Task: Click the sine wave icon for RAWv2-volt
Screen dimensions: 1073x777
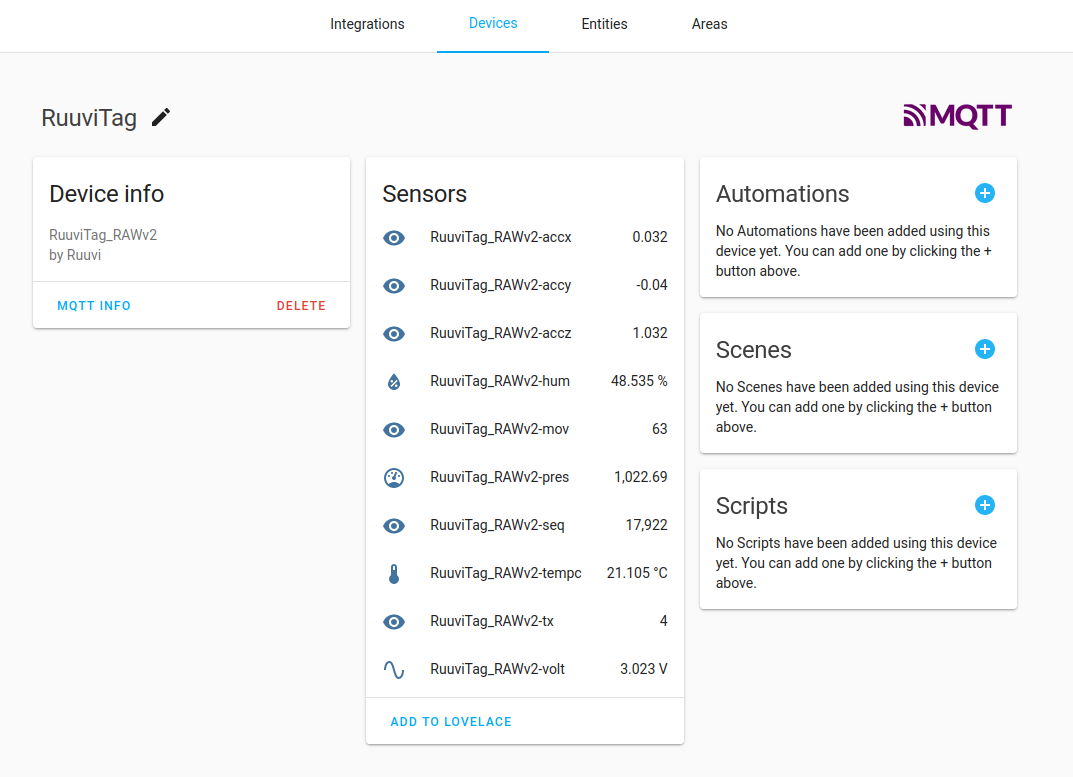Action: pyautogui.click(x=394, y=670)
